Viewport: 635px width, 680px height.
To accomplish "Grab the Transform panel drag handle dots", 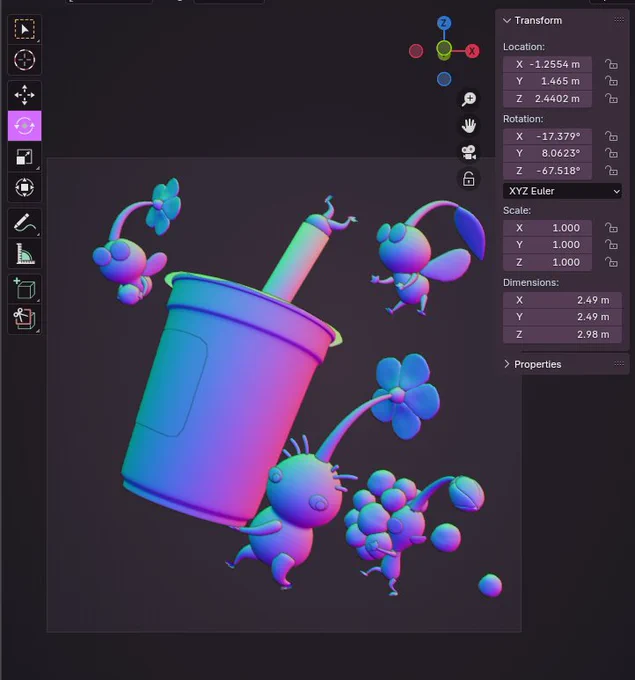I will pos(619,20).
